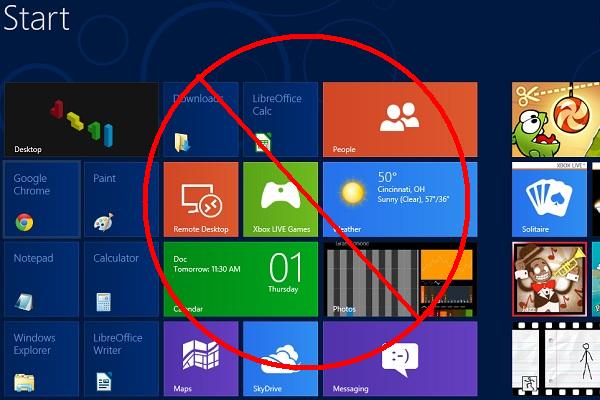The width and height of the screenshot is (600, 400).
Task: Launch the Maps tile
Action: pyautogui.click(x=200, y=358)
